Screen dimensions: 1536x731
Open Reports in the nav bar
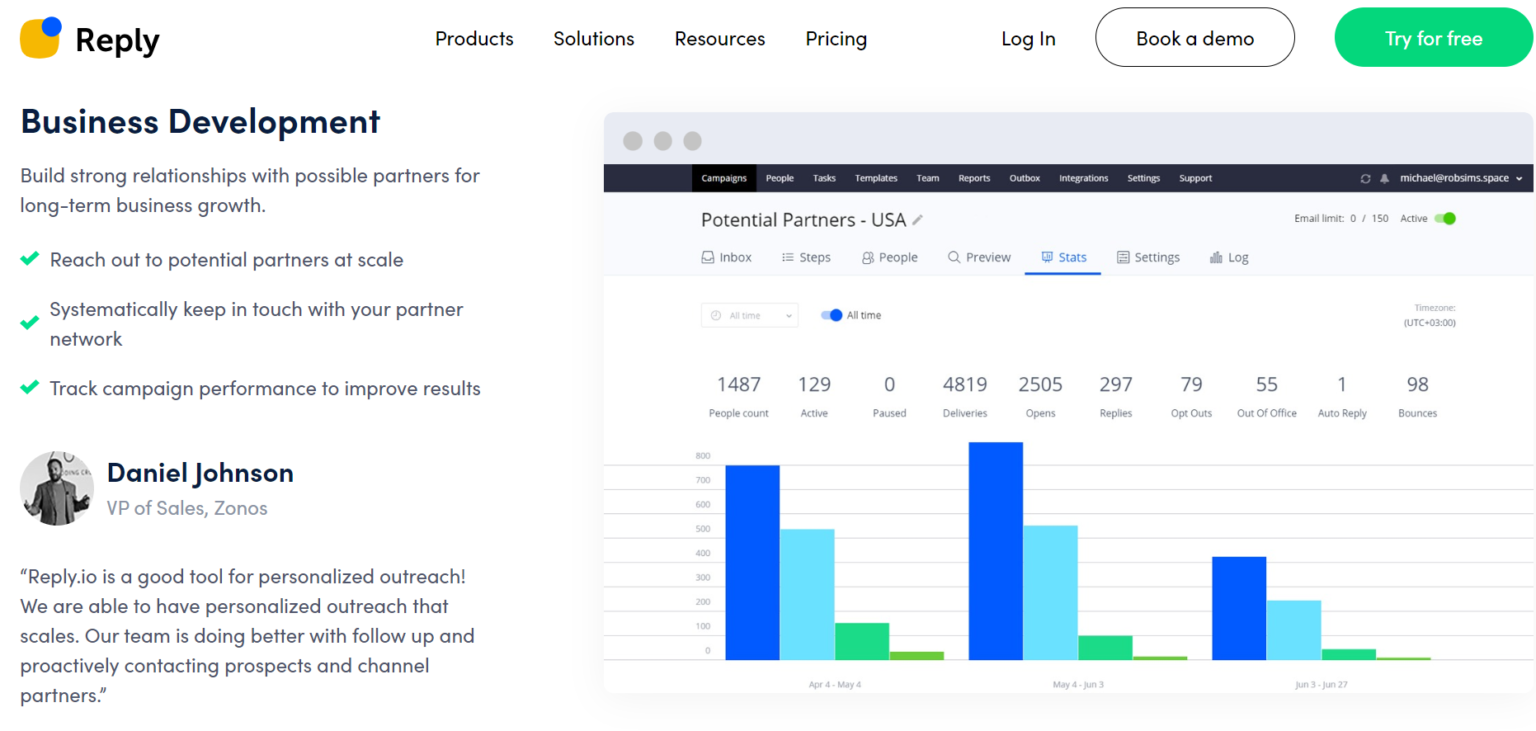coord(974,178)
